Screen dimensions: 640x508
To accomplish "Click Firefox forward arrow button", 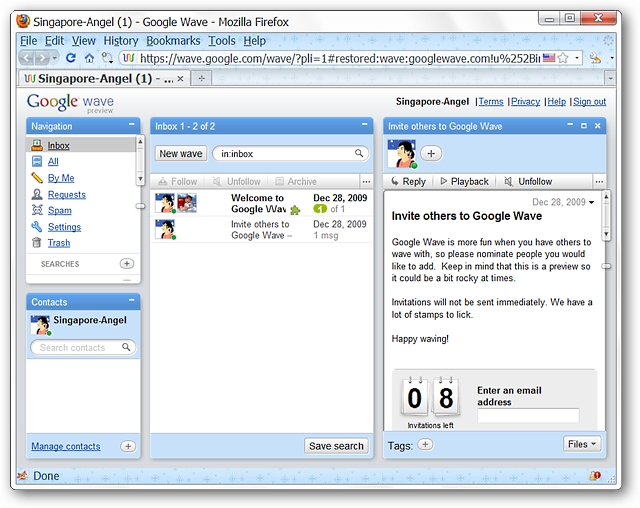I will pos(42,58).
